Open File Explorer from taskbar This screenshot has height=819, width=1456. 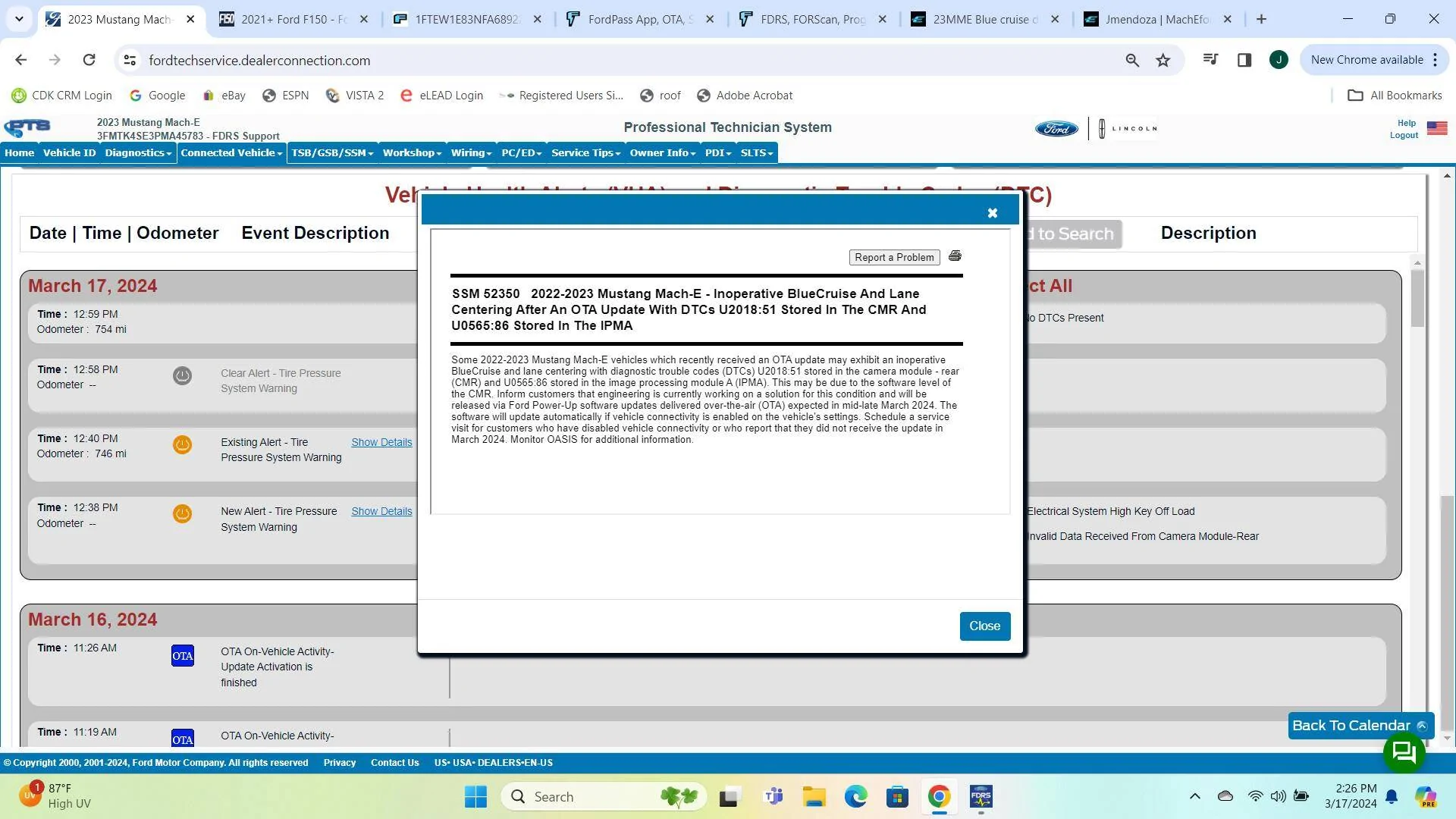(814, 797)
